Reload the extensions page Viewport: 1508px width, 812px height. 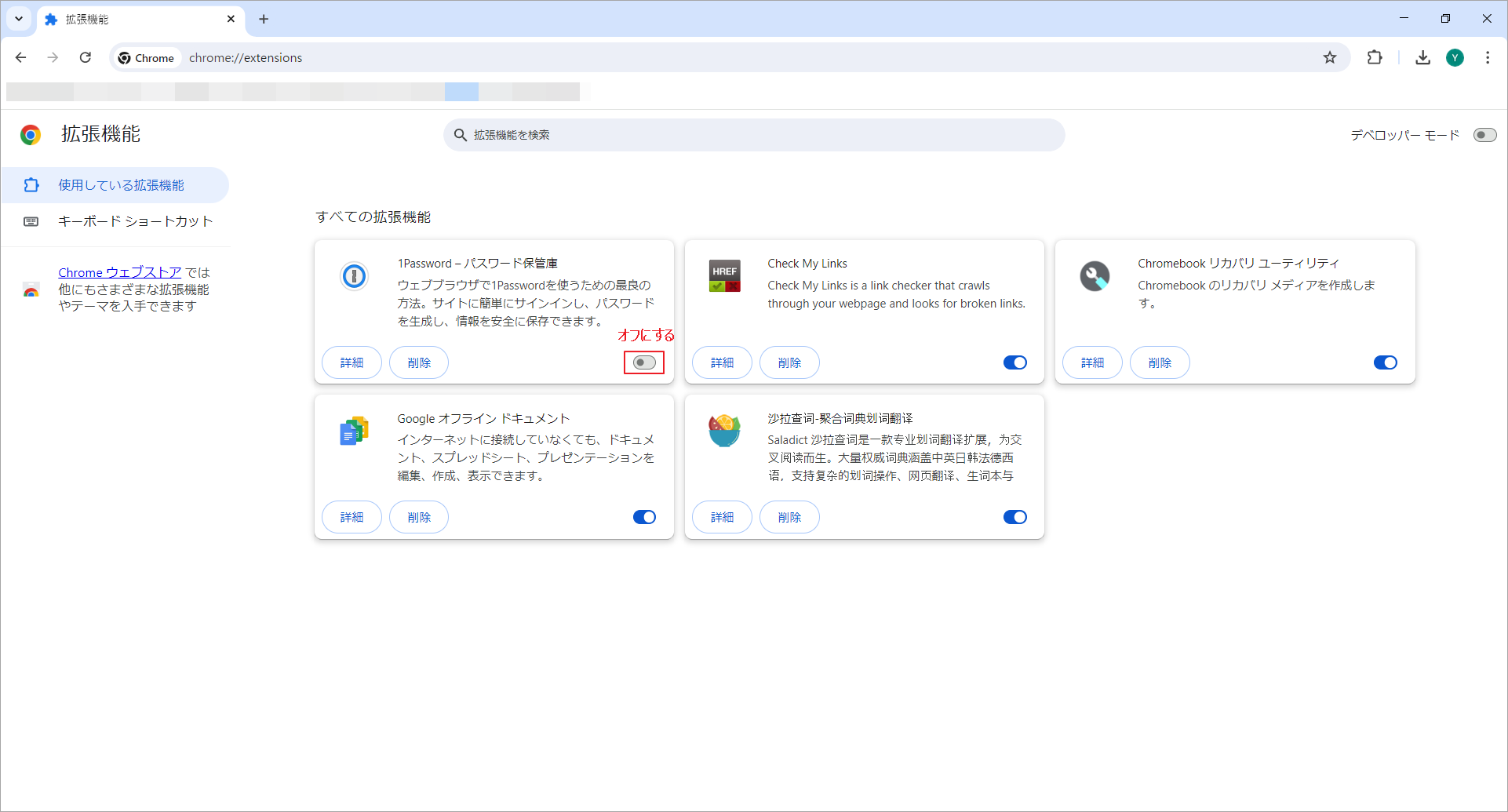point(86,57)
